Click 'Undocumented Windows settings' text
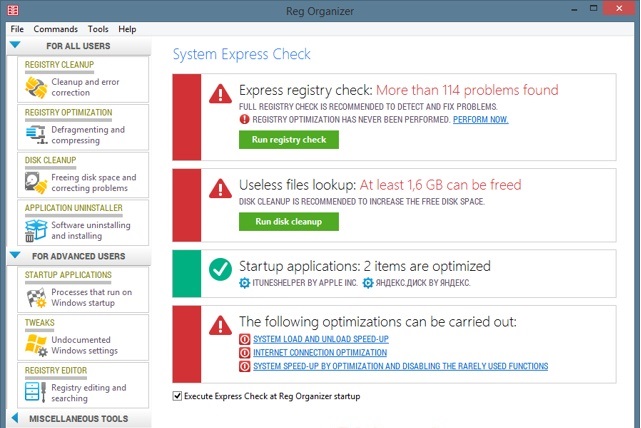Screen dimensions: 641x428 (x=84, y=345)
